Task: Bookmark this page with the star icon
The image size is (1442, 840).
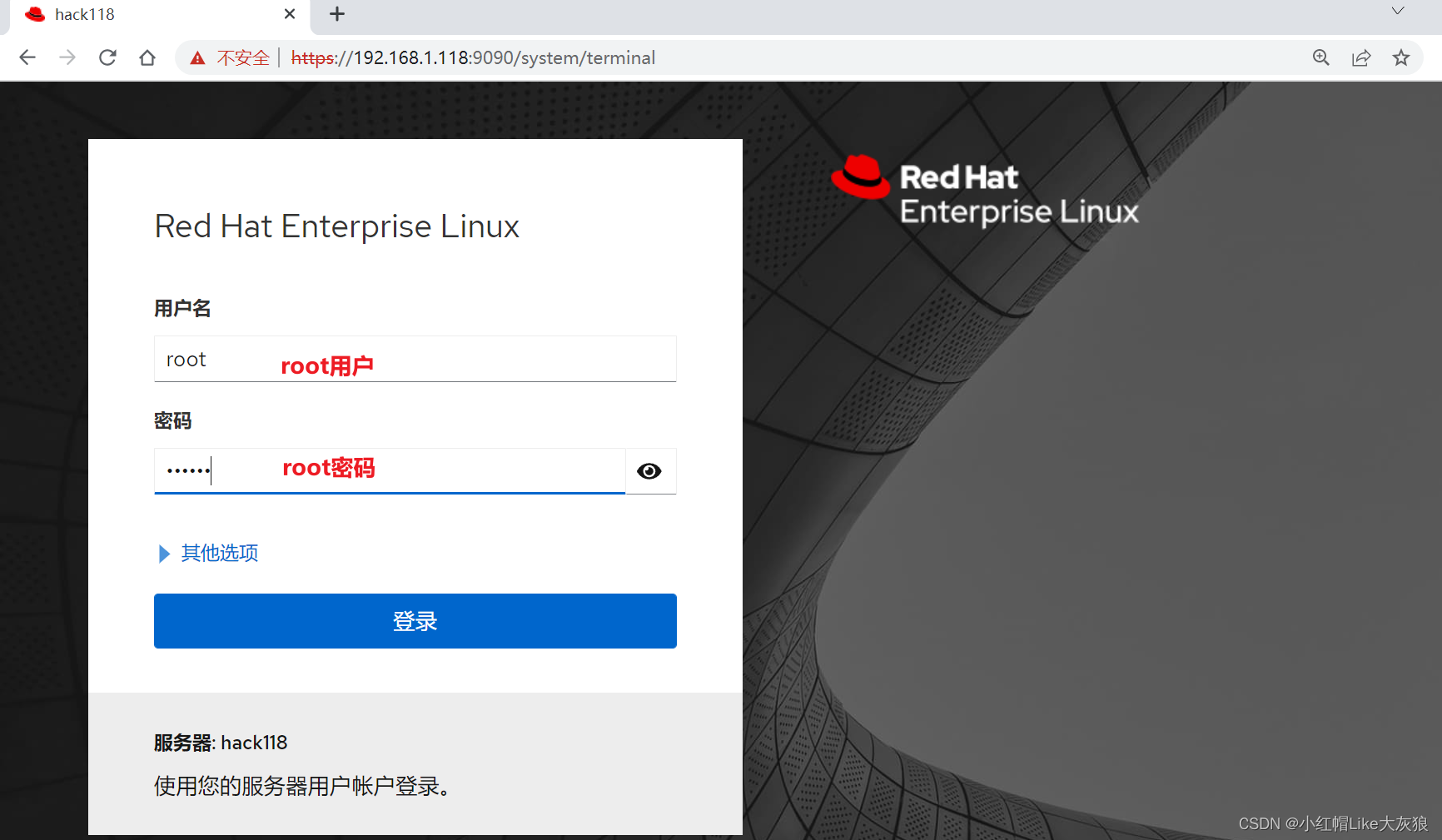Action: [x=1401, y=57]
